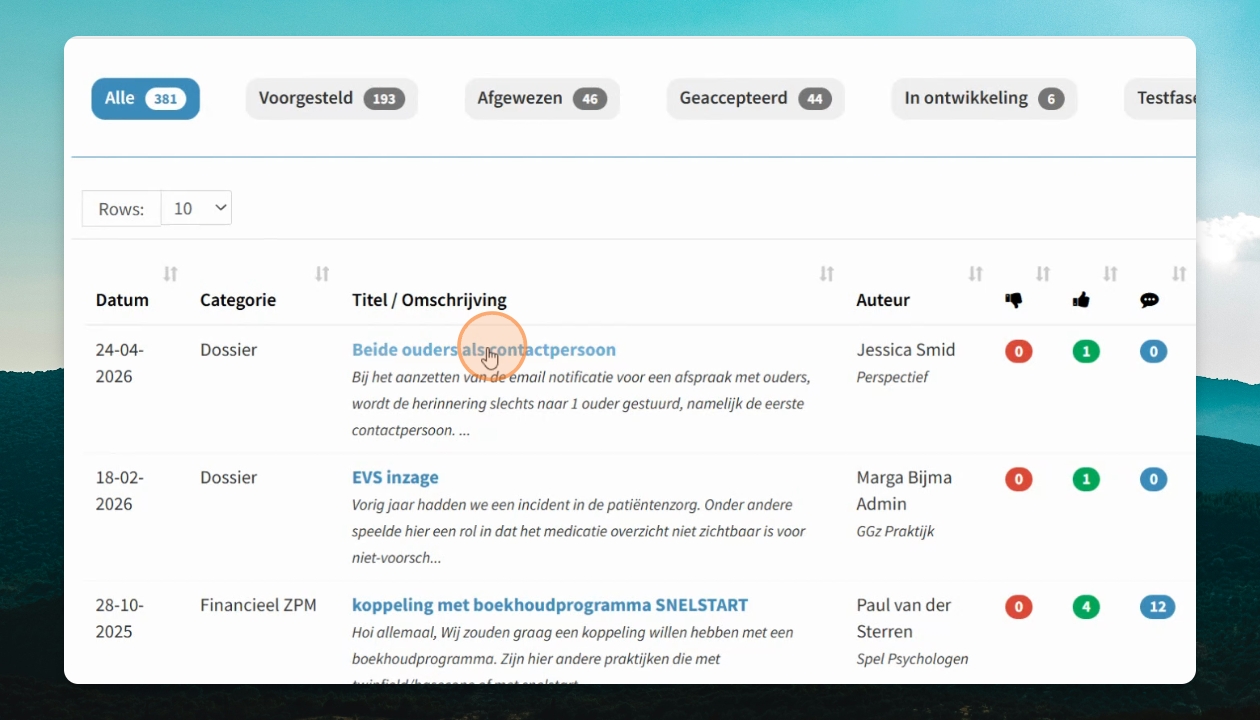Select date 18-02-2026 cell
The width and height of the screenshot is (1260, 720).
[120, 491]
